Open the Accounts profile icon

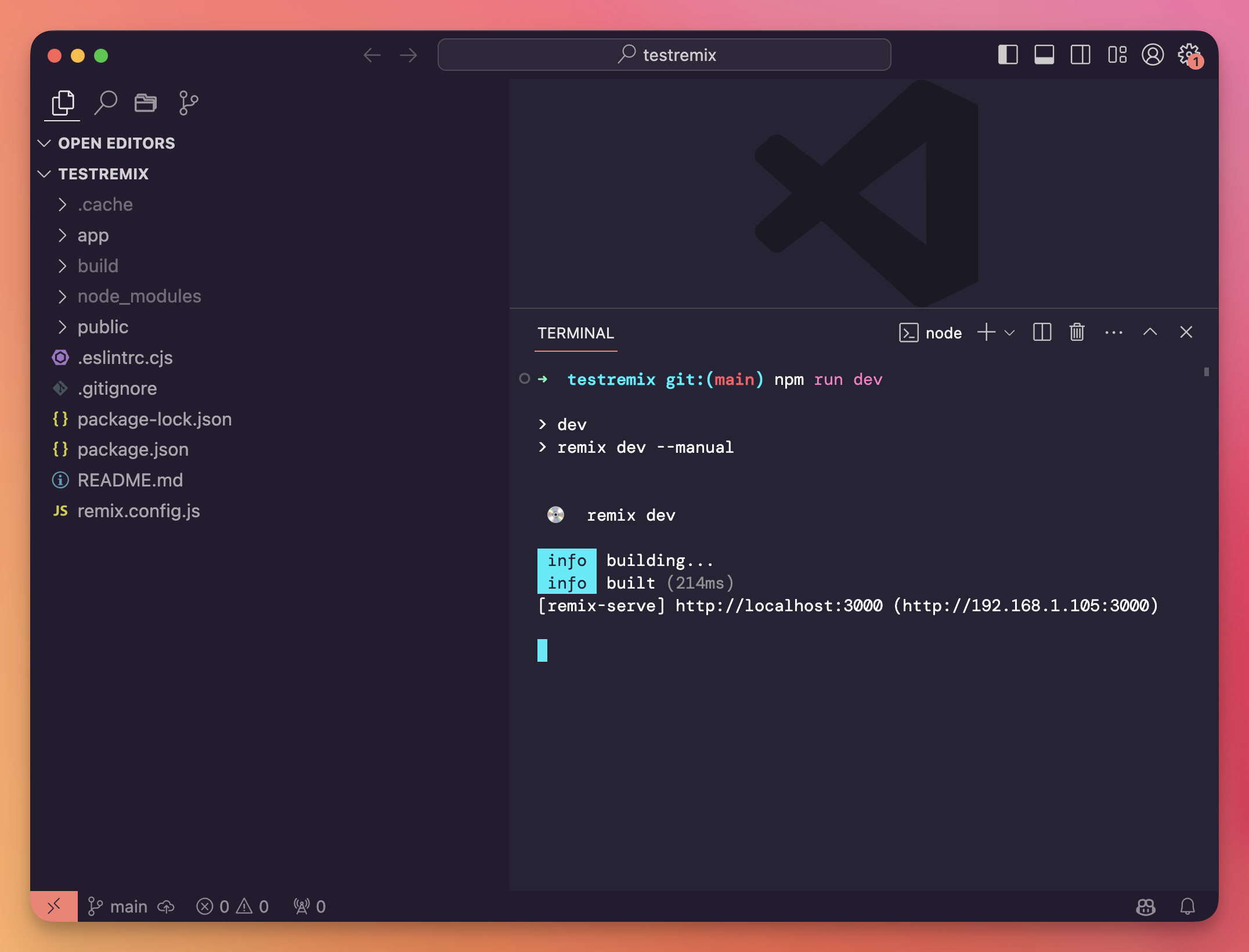coord(1152,55)
